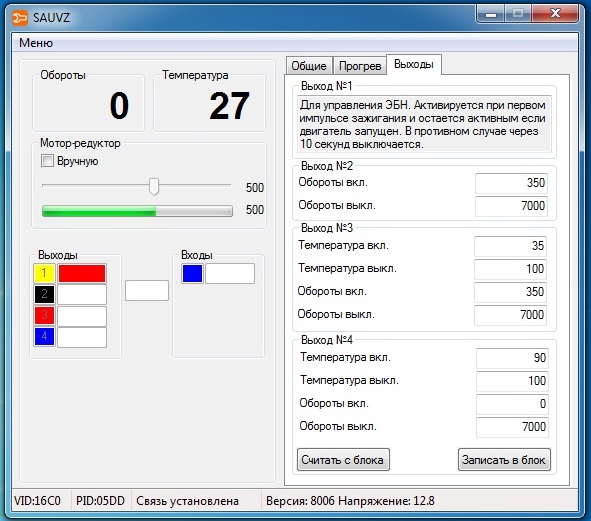Viewport: 591px width, 521px height.
Task: Select the yellow output 1 indicator
Action: pos(44,273)
